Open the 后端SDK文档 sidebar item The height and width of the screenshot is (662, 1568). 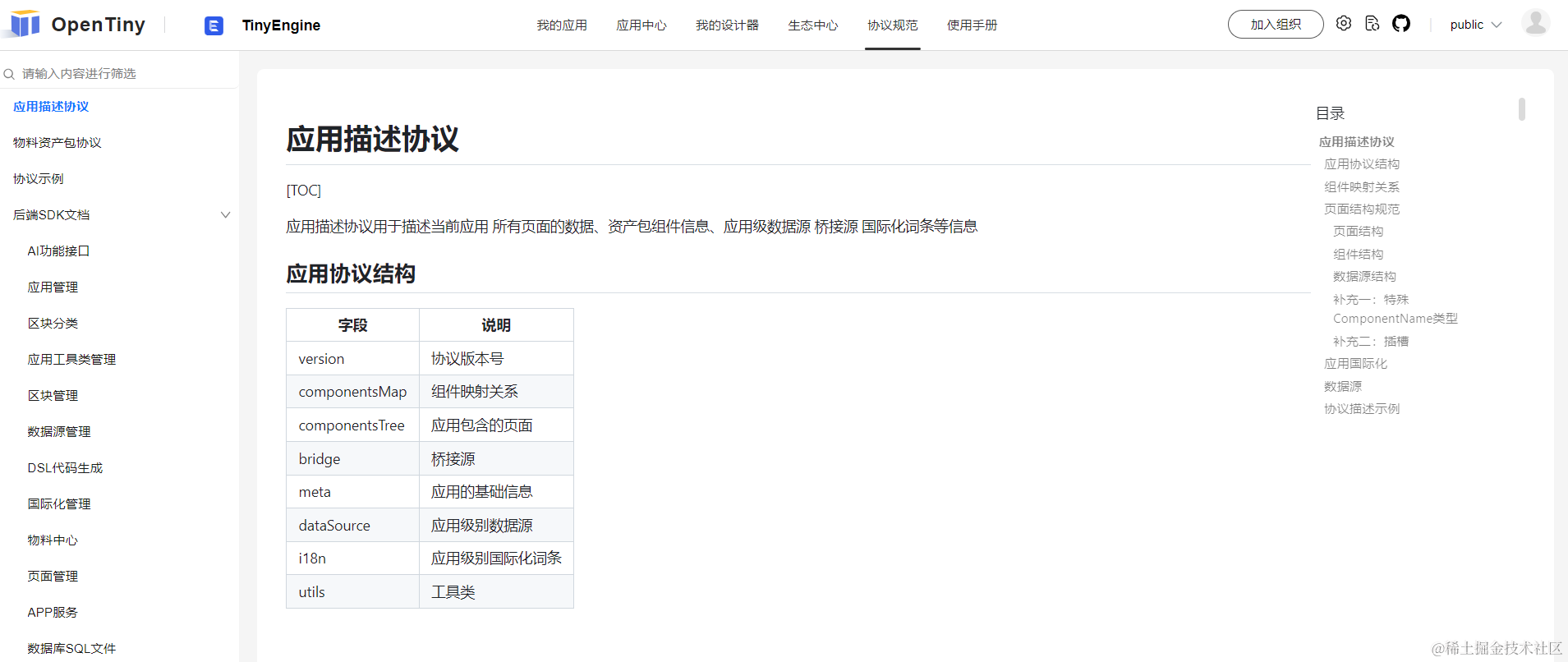[52, 215]
